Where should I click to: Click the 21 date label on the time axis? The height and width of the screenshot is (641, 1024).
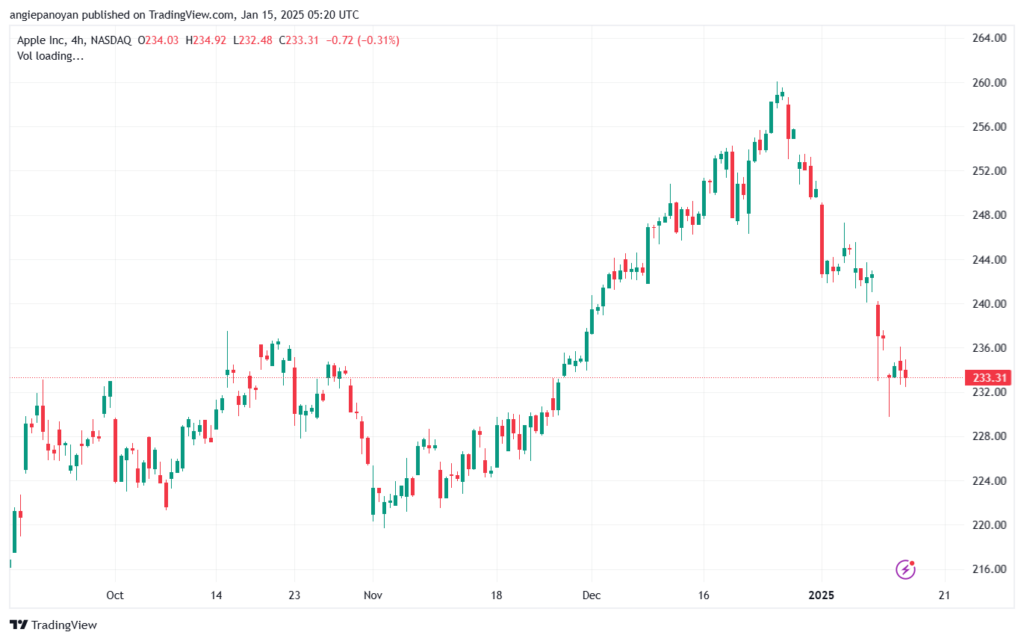point(944,595)
